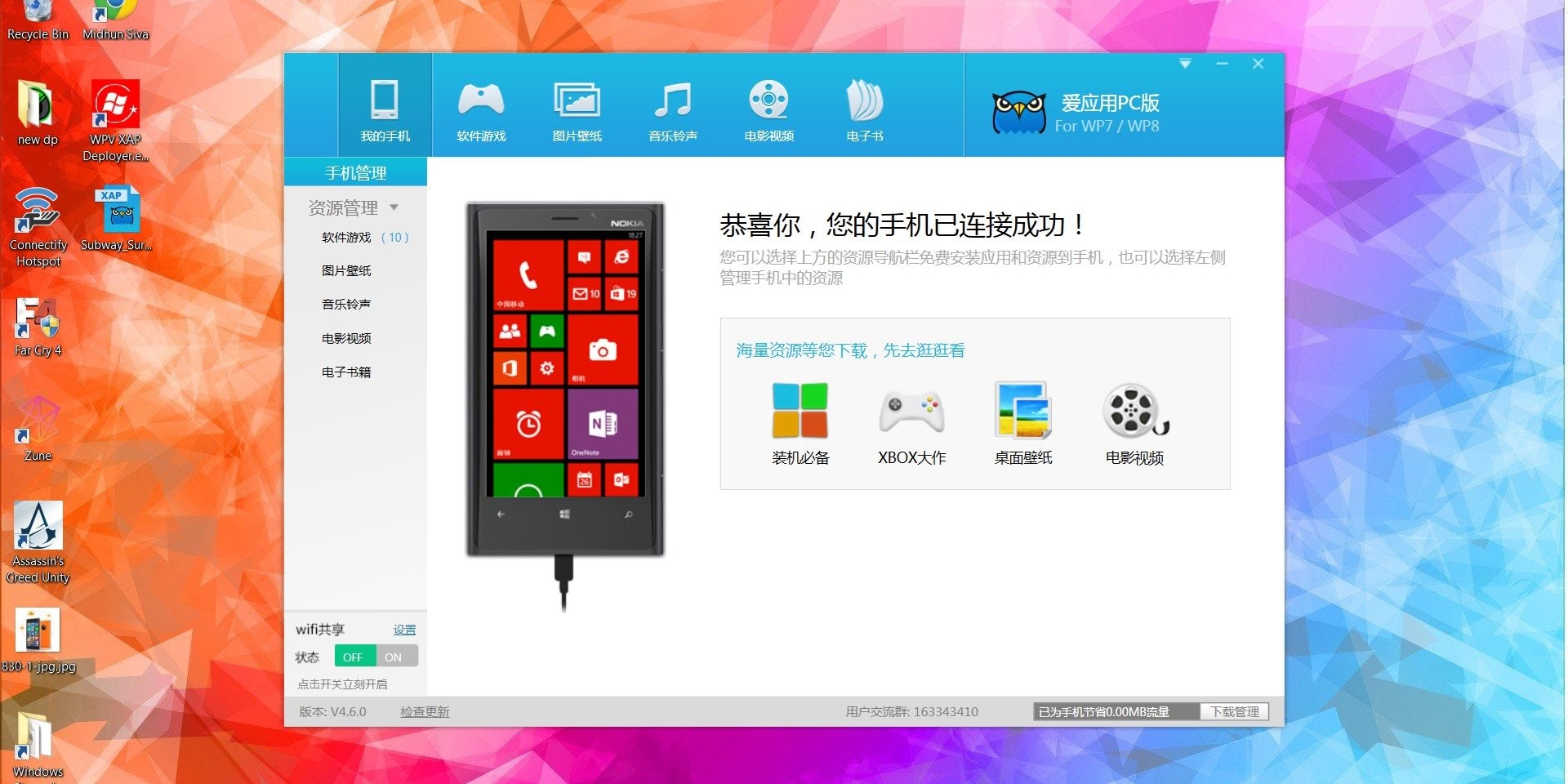Open 软件游戏 (10) in sidebar
The width and height of the screenshot is (1568, 784).
pyautogui.click(x=364, y=238)
